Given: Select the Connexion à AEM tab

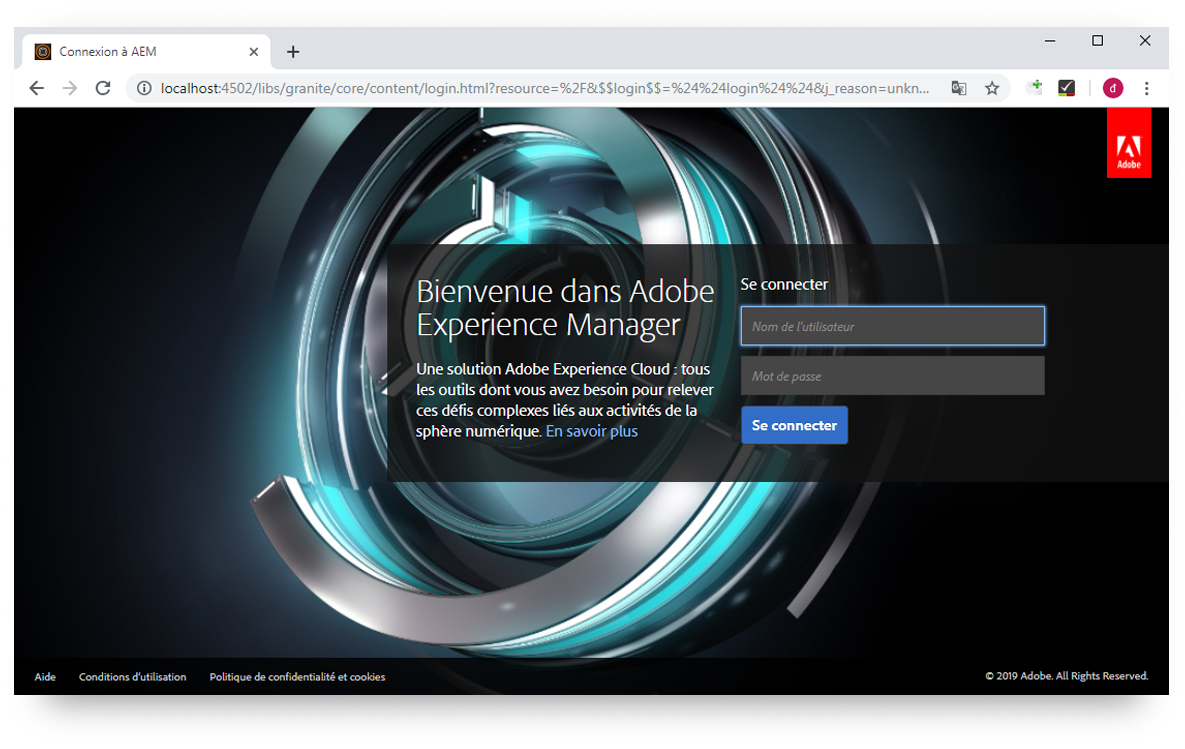Looking at the screenshot, I should 147,51.
